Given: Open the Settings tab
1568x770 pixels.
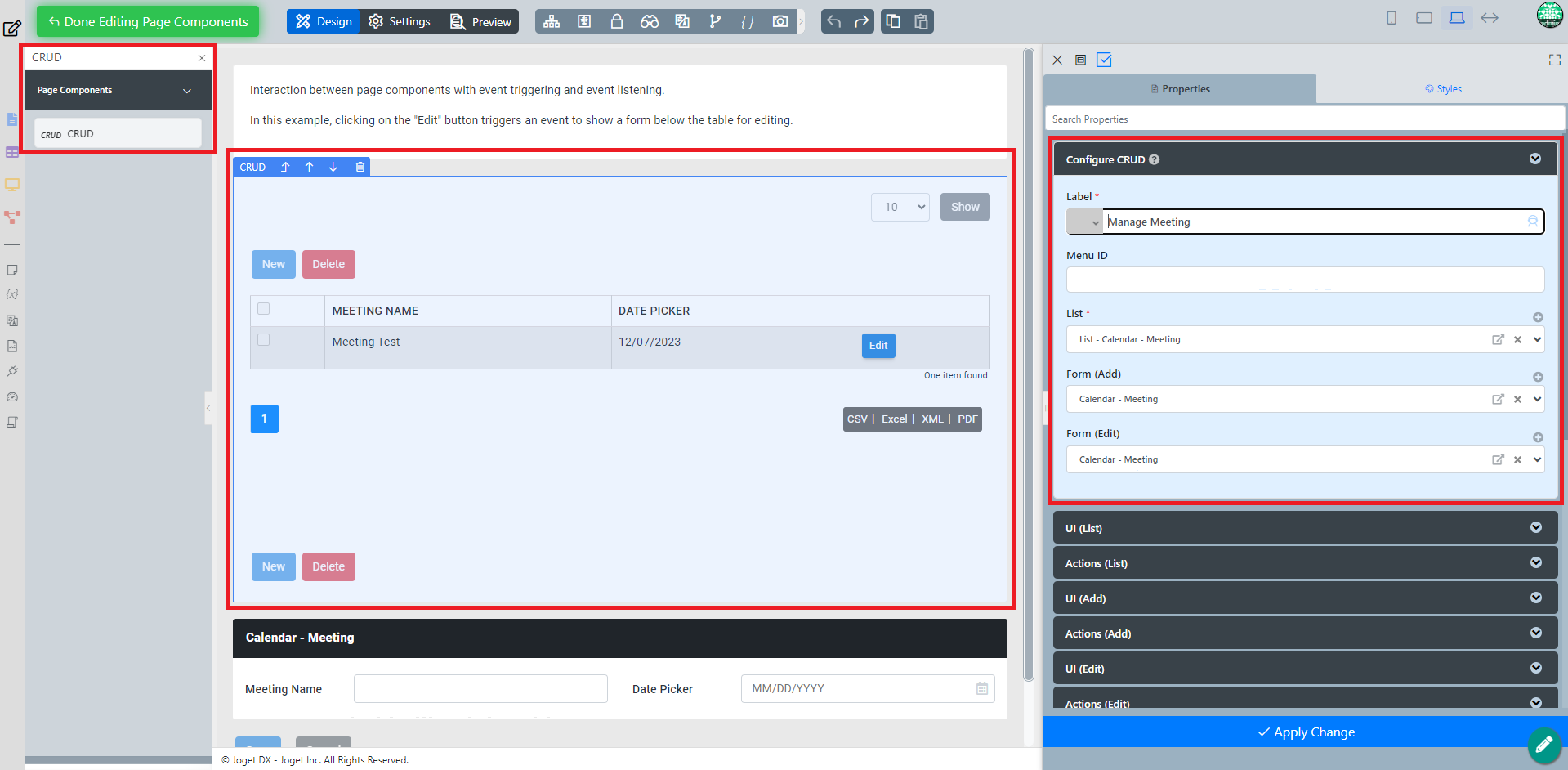Looking at the screenshot, I should 400,21.
